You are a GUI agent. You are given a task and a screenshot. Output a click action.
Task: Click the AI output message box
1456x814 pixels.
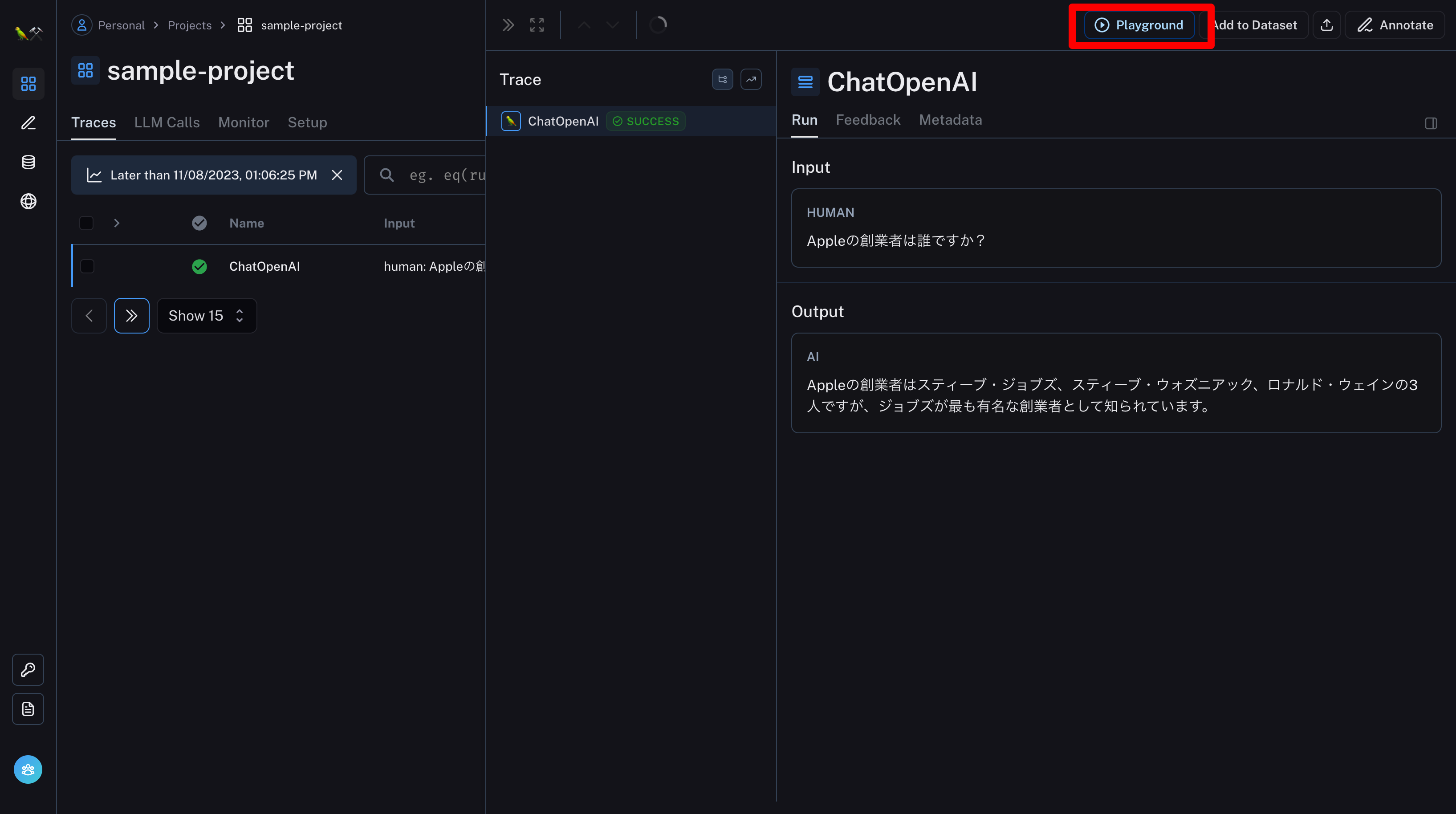click(x=1116, y=383)
